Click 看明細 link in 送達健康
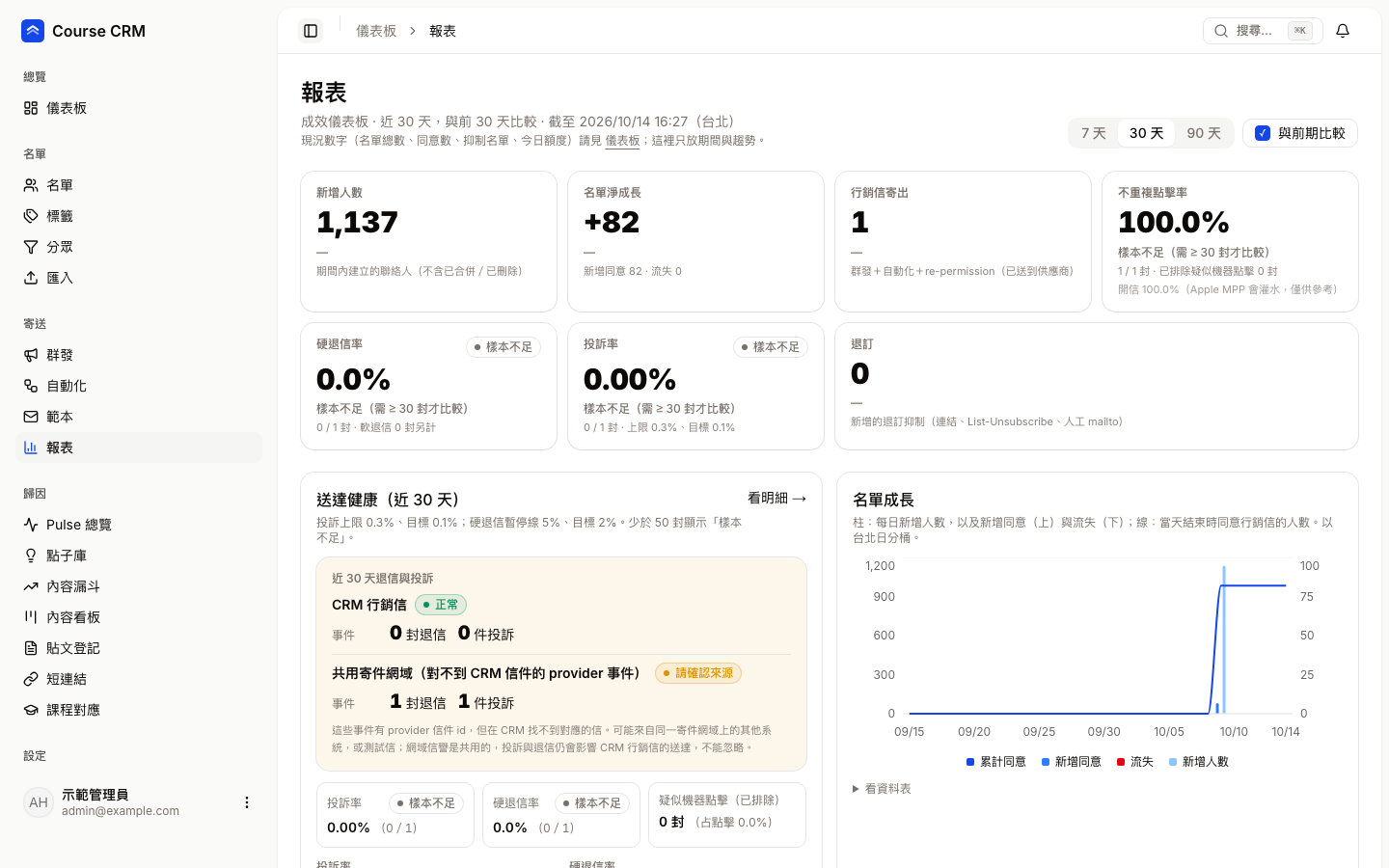Screen dimensions: 1389x868 [776, 498]
